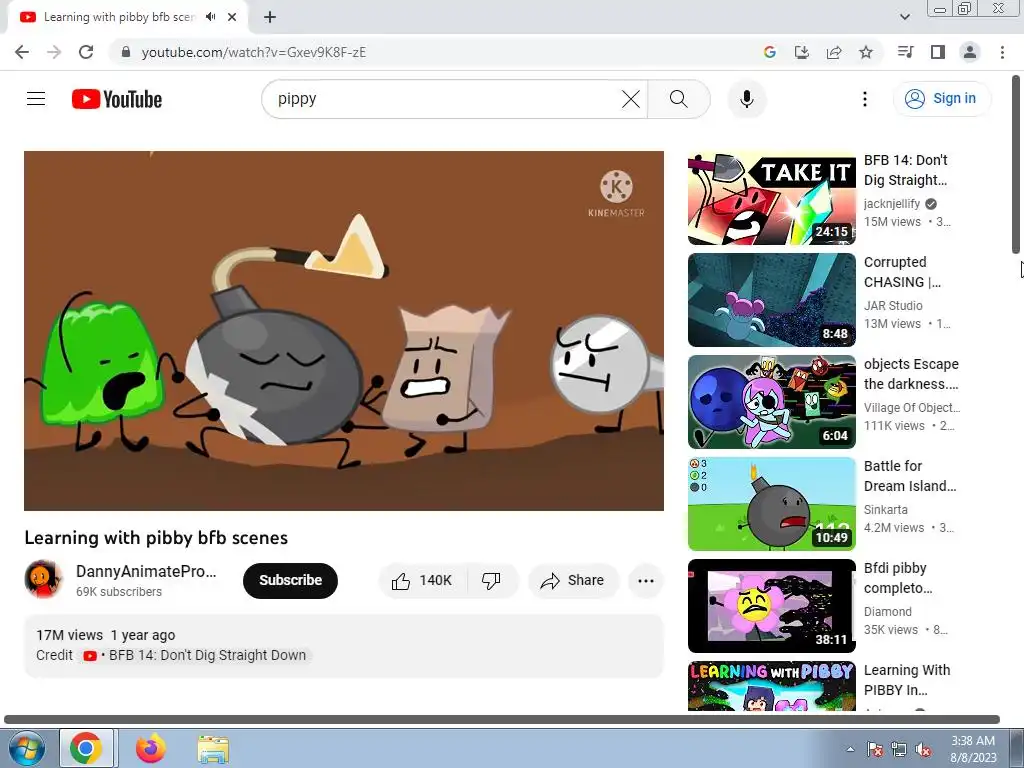Click Chrome in the taskbar
The height and width of the screenshot is (768, 1024).
[x=87, y=748]
